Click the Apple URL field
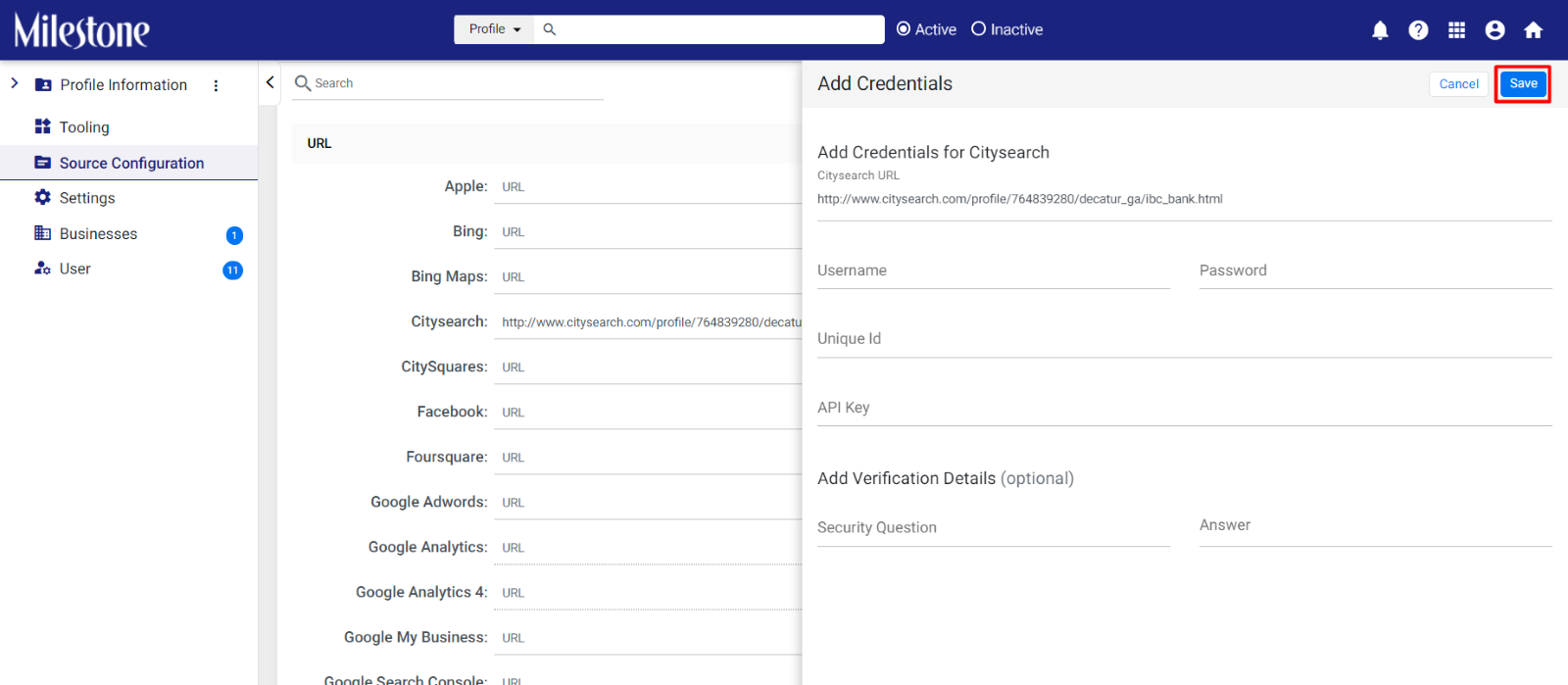Screen dimensions: 1568x685 [x=648, y=187]
